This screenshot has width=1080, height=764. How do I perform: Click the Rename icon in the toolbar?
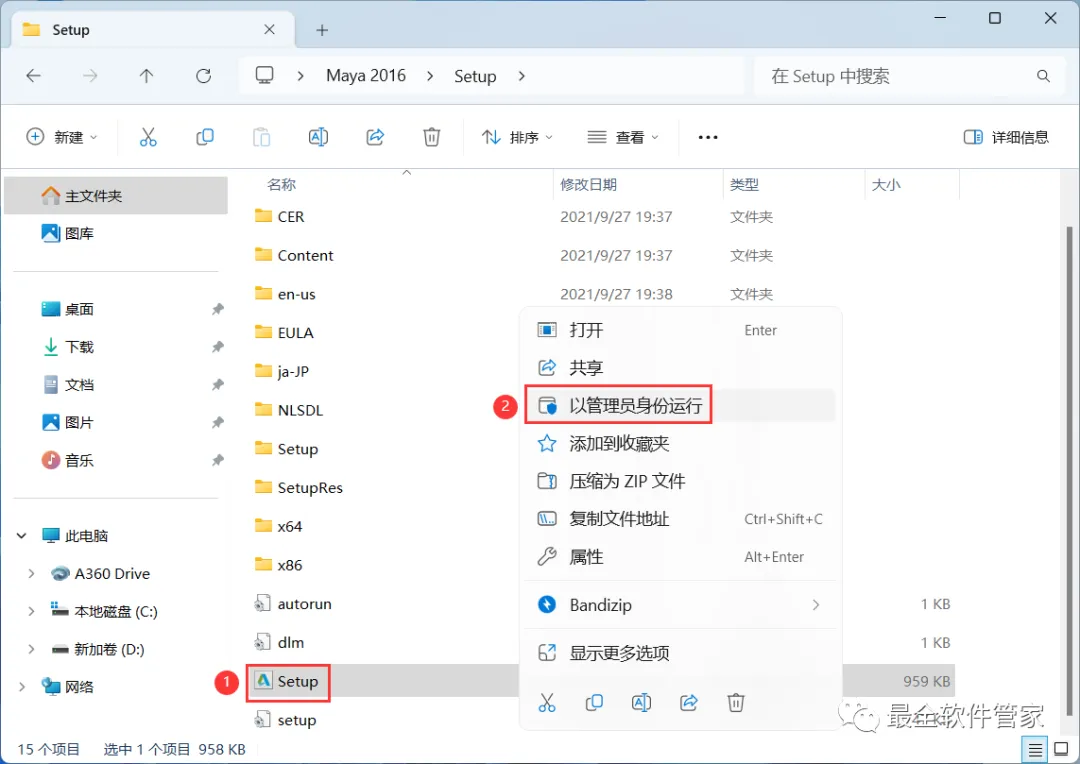[318, 137]
